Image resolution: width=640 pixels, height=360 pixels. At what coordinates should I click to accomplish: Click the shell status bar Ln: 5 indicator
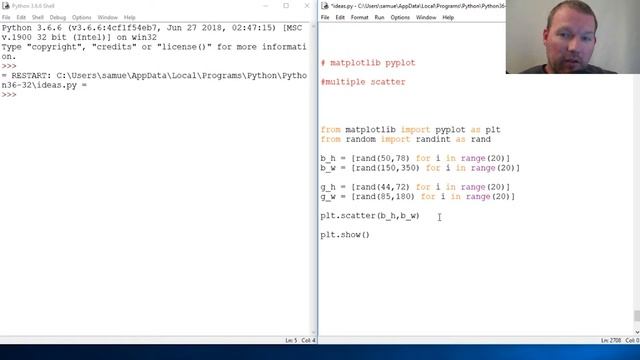291,340
